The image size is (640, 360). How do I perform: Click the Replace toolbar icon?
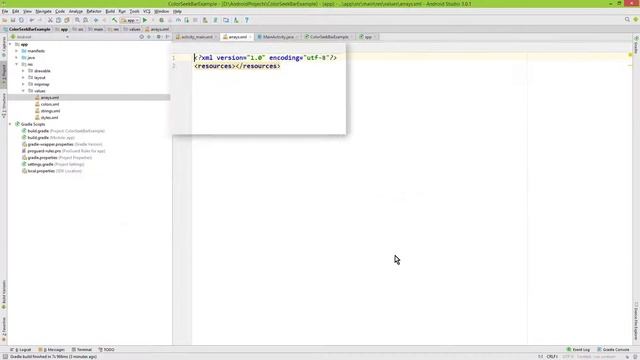click(x=85, y=20)
